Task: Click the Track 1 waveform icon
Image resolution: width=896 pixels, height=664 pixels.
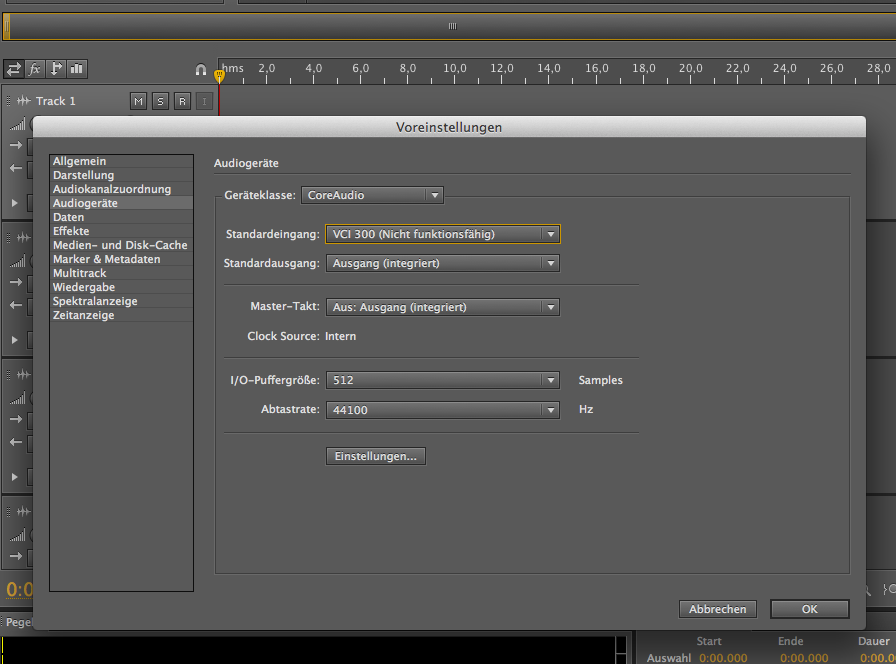Action: (23, 101)
